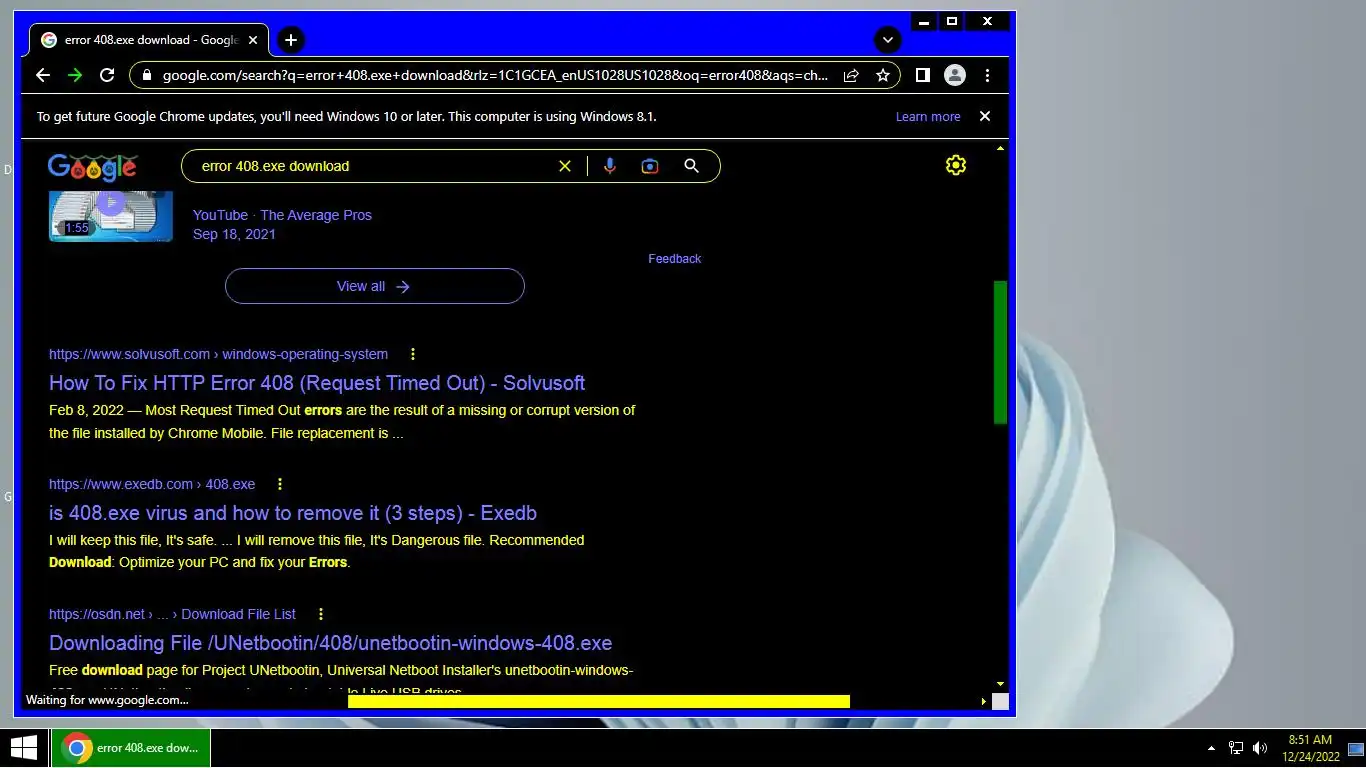
Task: Maximize the Chrome window
Action: tap(952, 21)
